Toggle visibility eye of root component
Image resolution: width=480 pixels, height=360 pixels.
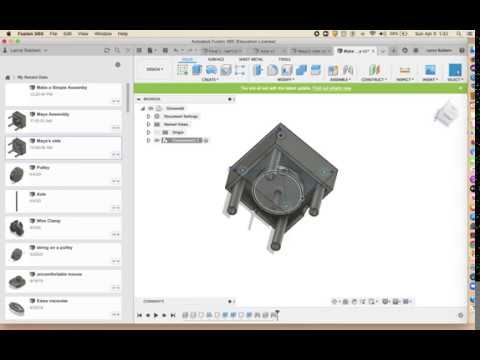151,108
